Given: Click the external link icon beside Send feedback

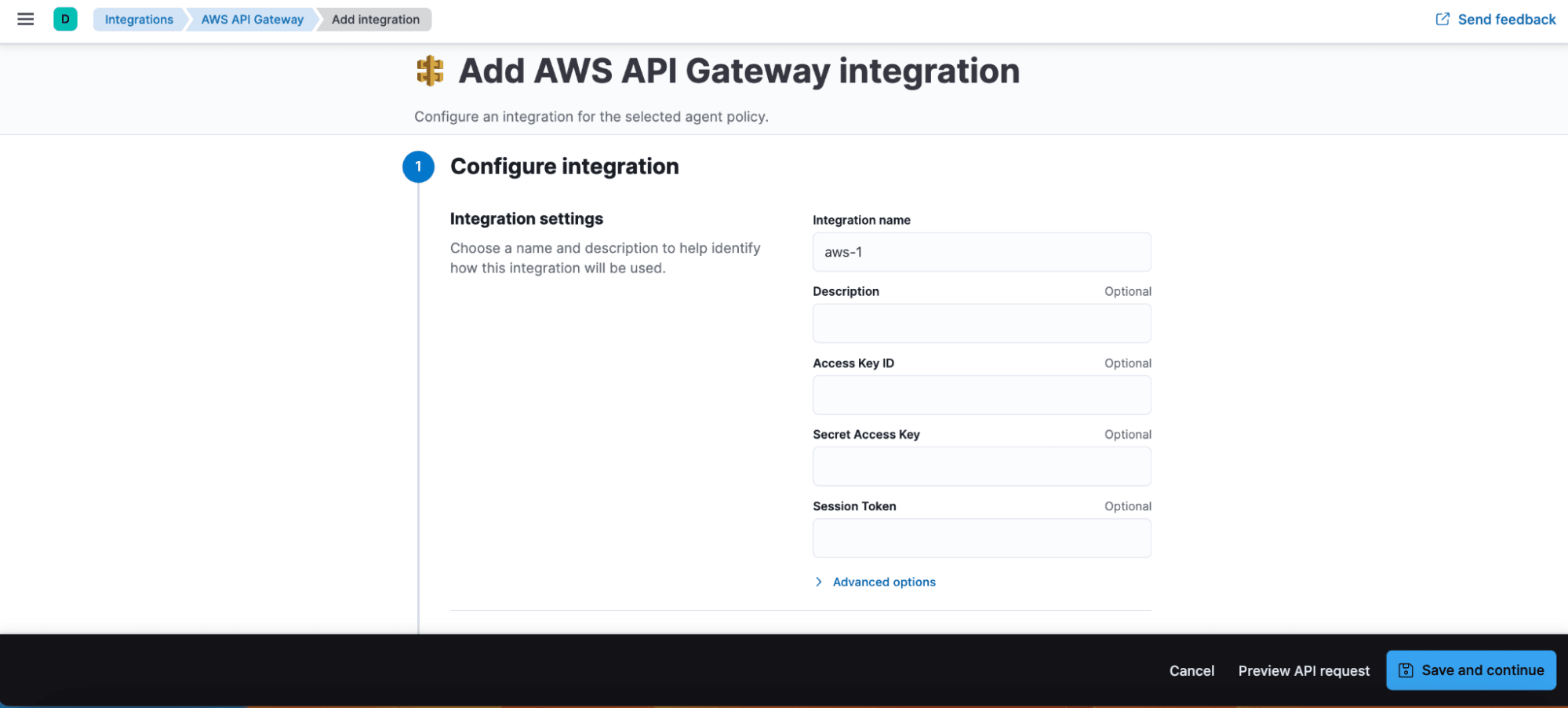Looking at the screenshot, I should click(x=1442, y=19).
